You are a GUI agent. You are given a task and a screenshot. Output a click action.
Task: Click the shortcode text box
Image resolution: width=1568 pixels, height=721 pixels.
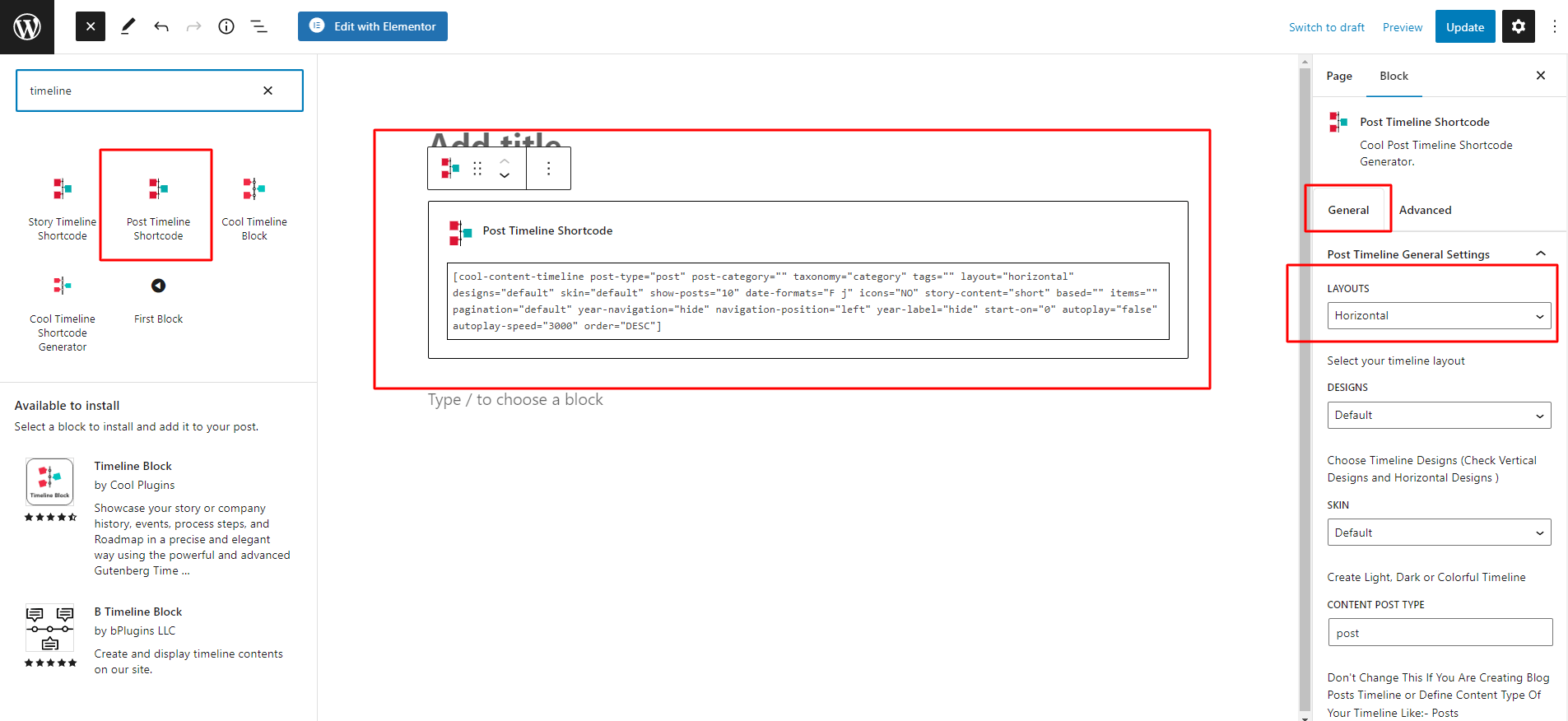(807, 301)
